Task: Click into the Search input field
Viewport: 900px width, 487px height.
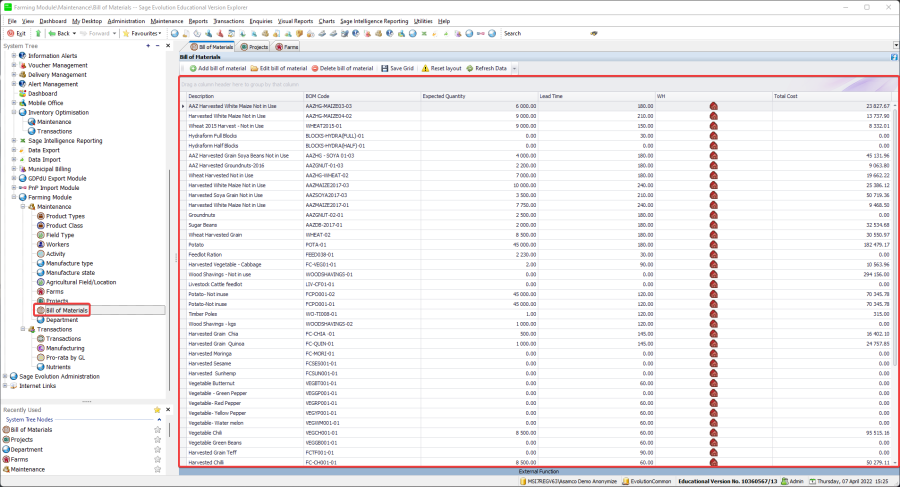Action: click(x=555, y=33)
